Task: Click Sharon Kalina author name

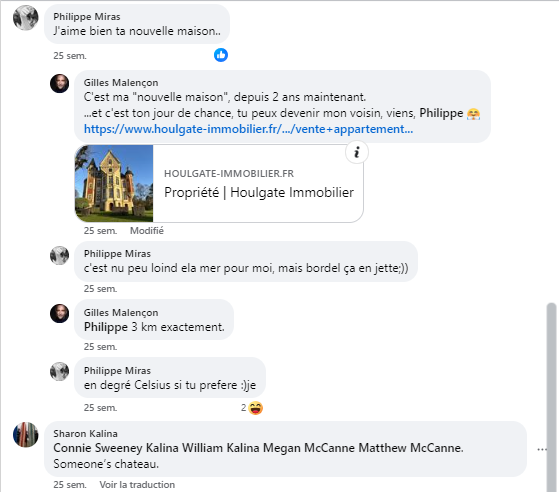Action: click(86, 434)
